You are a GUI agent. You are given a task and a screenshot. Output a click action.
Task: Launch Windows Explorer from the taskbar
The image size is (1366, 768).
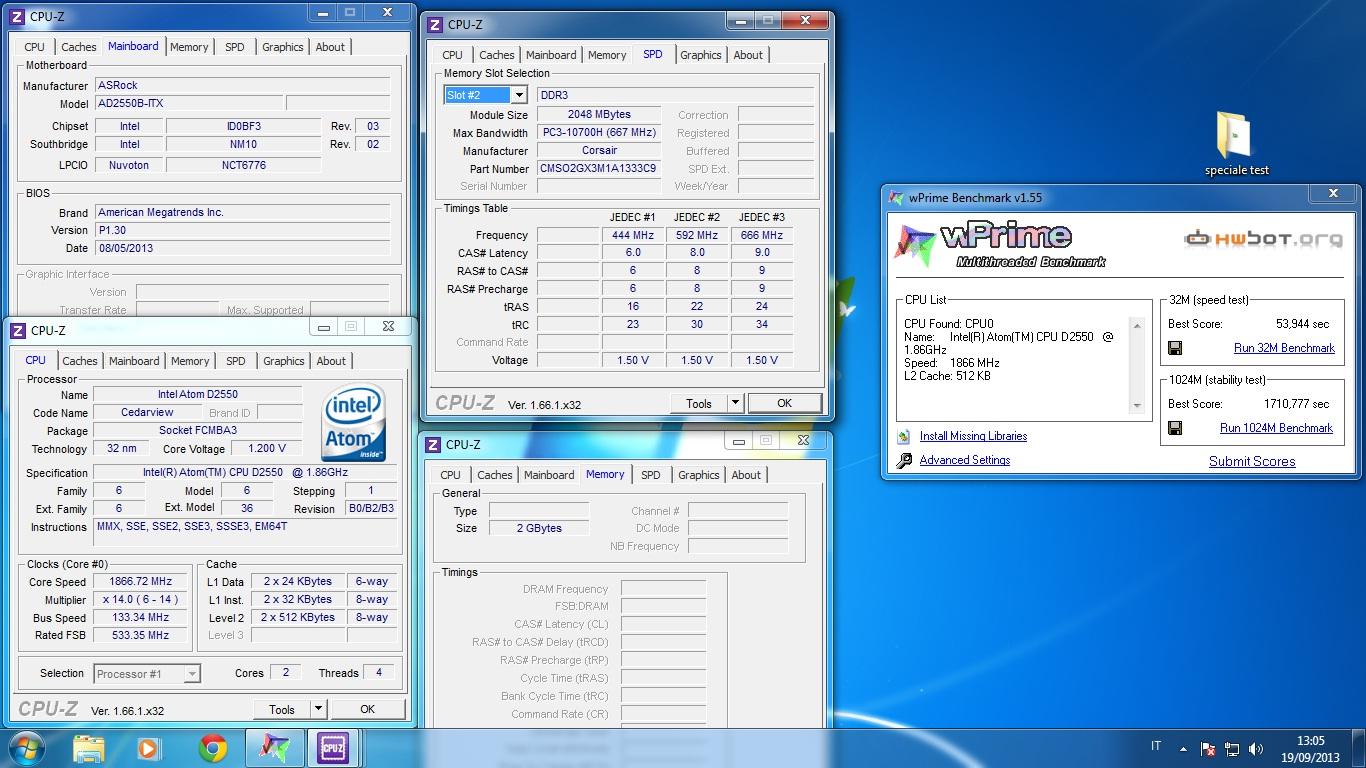pos(89,748)
